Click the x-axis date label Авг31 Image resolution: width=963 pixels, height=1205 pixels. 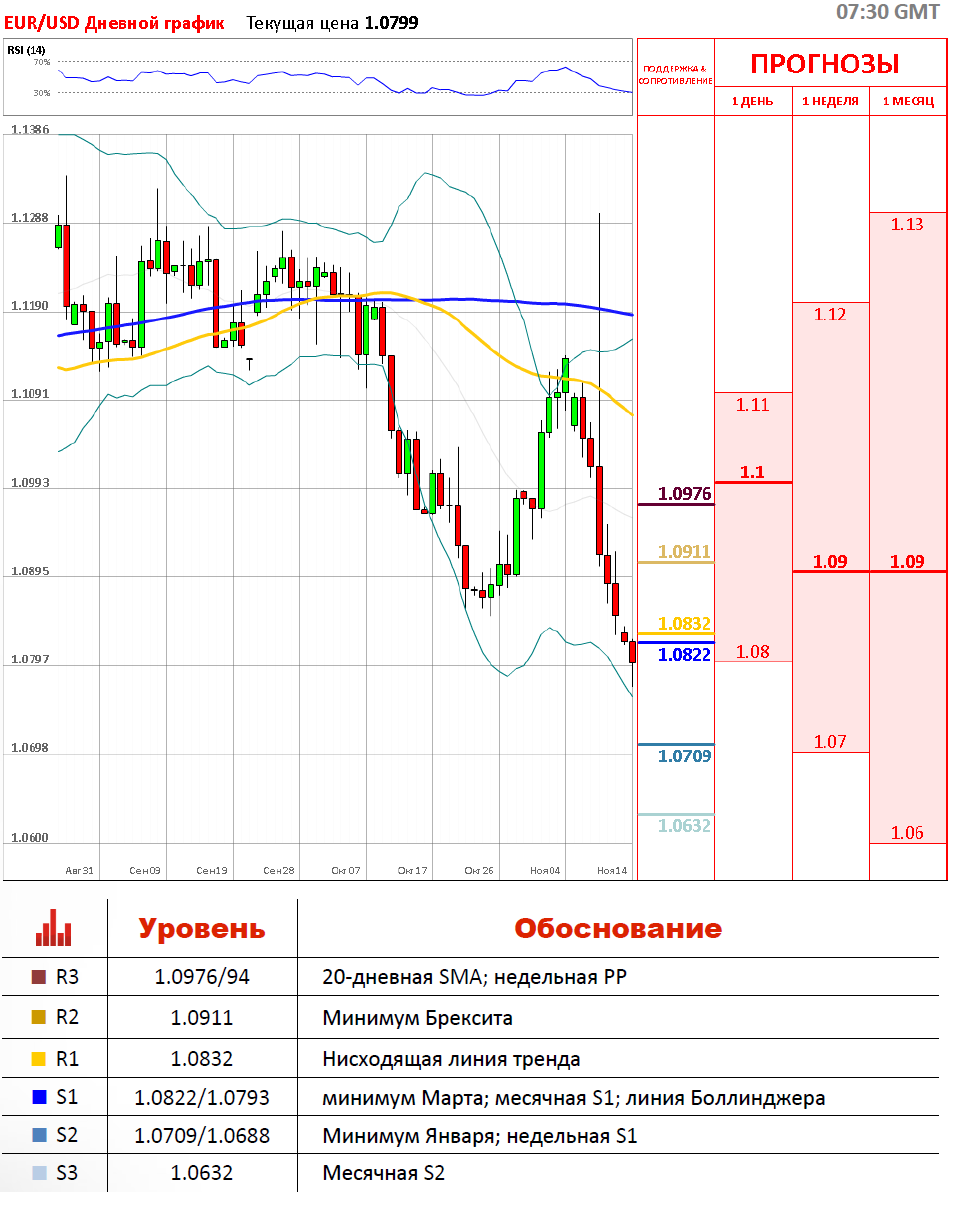click(79, 871)
